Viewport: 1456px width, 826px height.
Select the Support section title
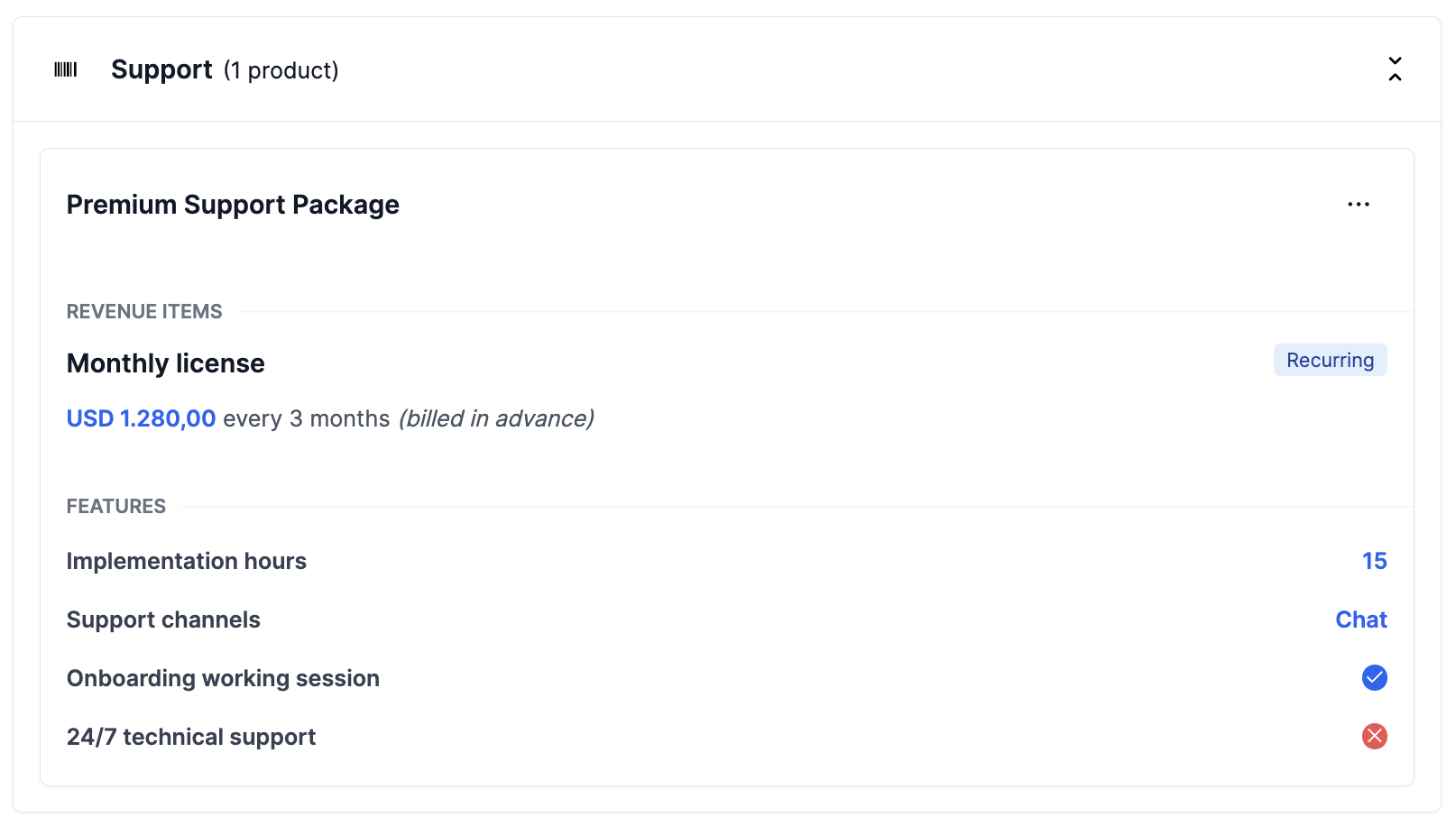161,69
